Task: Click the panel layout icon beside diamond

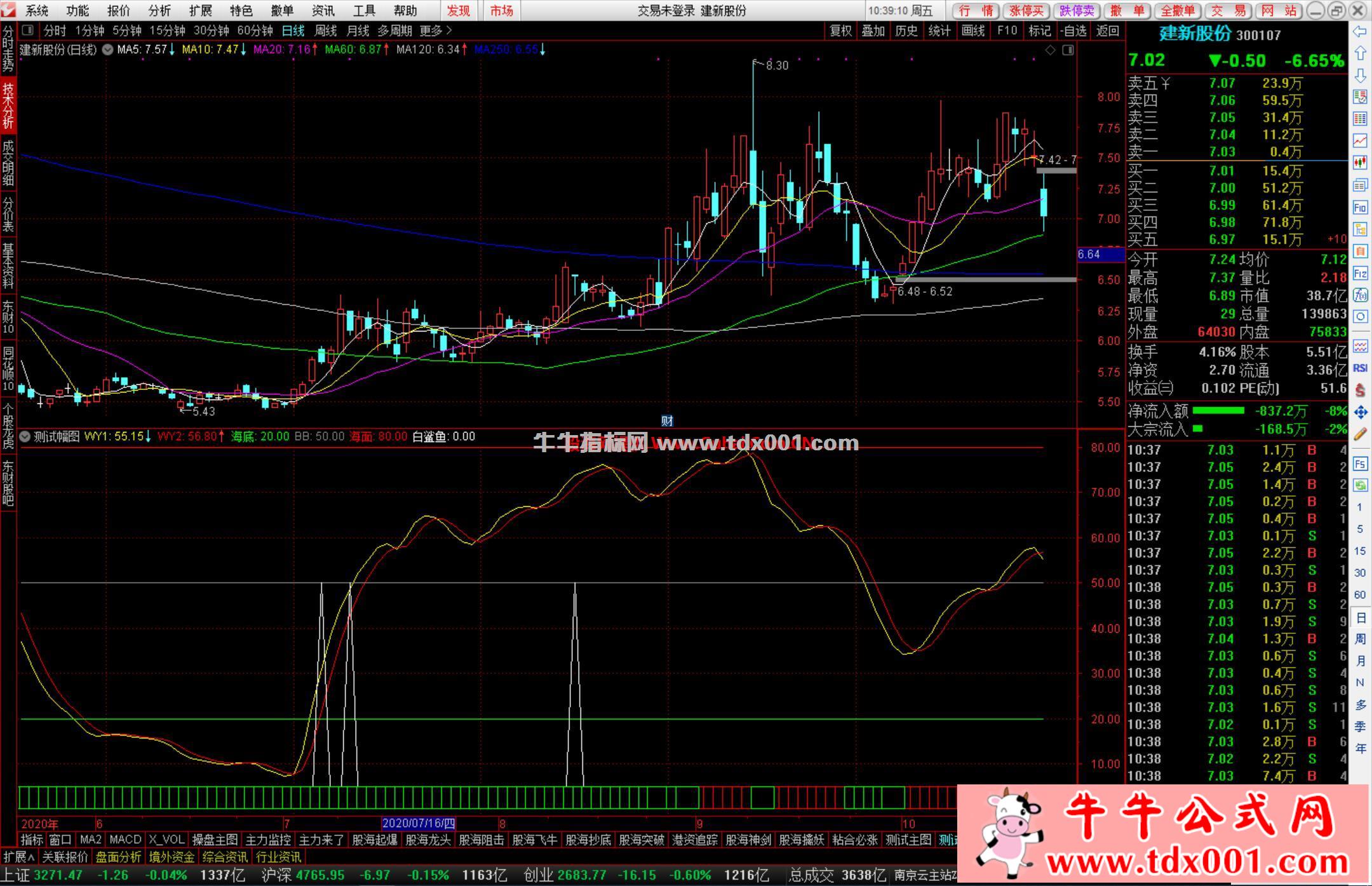Action: (x=1068, y=50)
